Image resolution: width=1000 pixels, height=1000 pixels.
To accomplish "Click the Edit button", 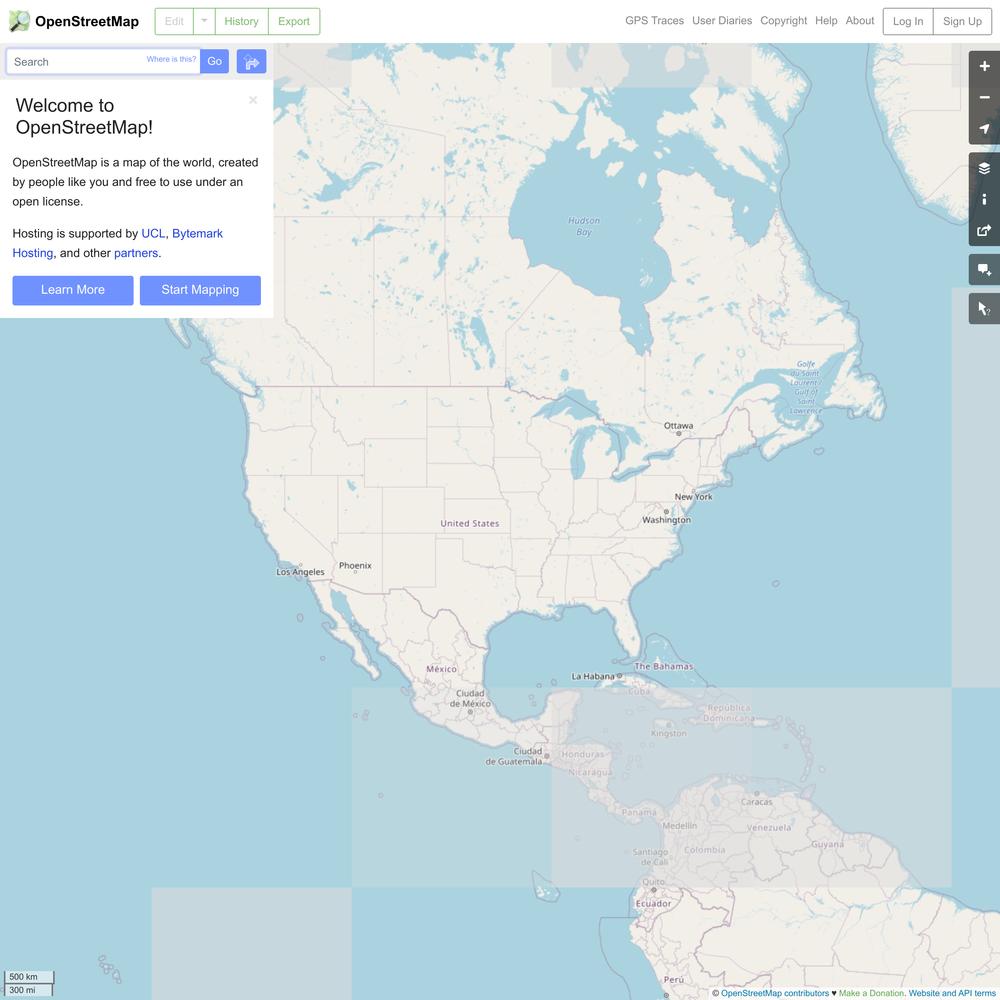I will [x=174, y=21].
